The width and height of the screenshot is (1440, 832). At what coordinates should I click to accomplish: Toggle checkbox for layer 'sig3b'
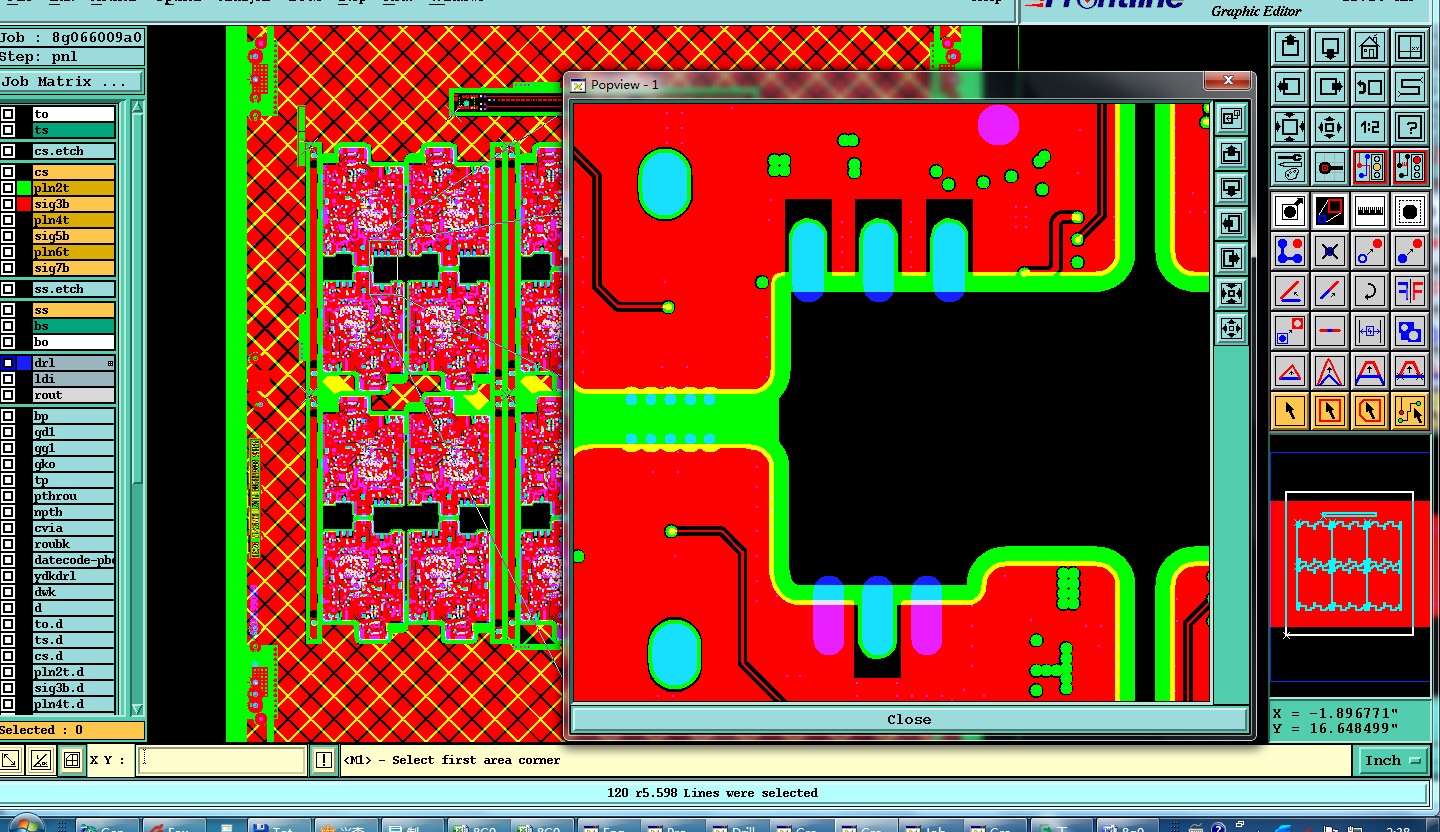pos(8,204)
